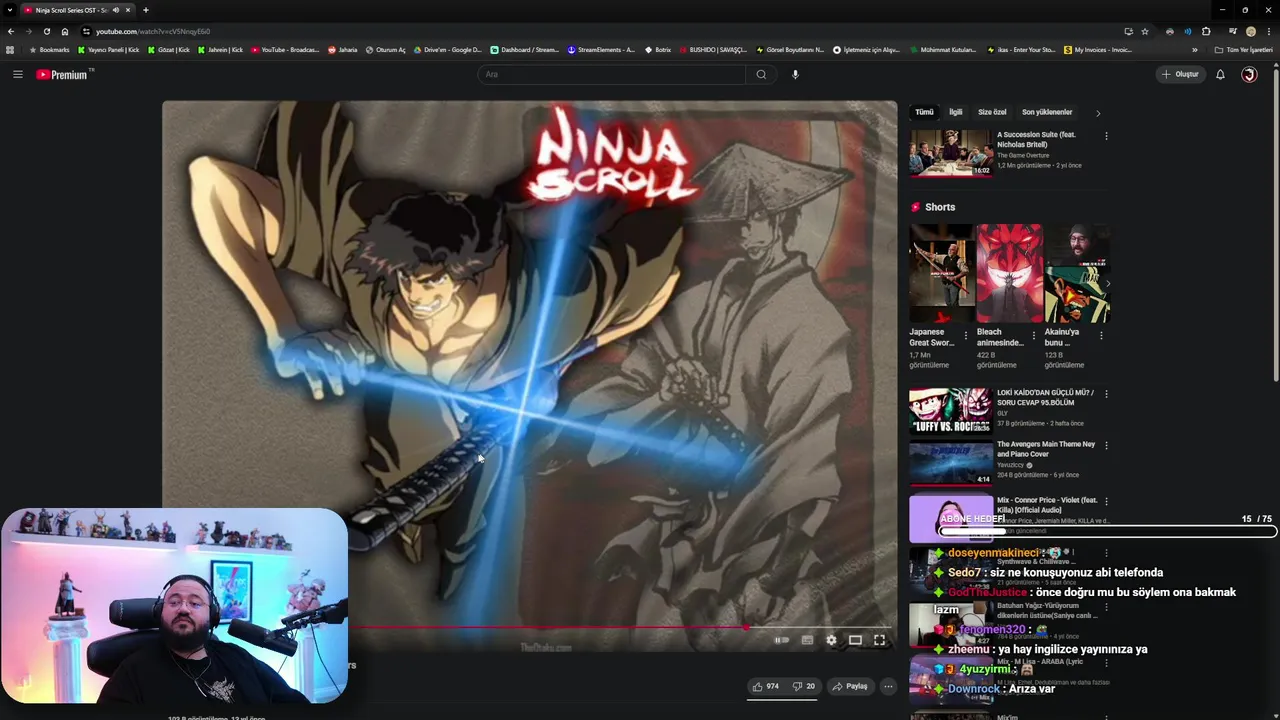Reload the page in browser toolbar
This screenshot has width=1280, height=720.
(46, 31)
